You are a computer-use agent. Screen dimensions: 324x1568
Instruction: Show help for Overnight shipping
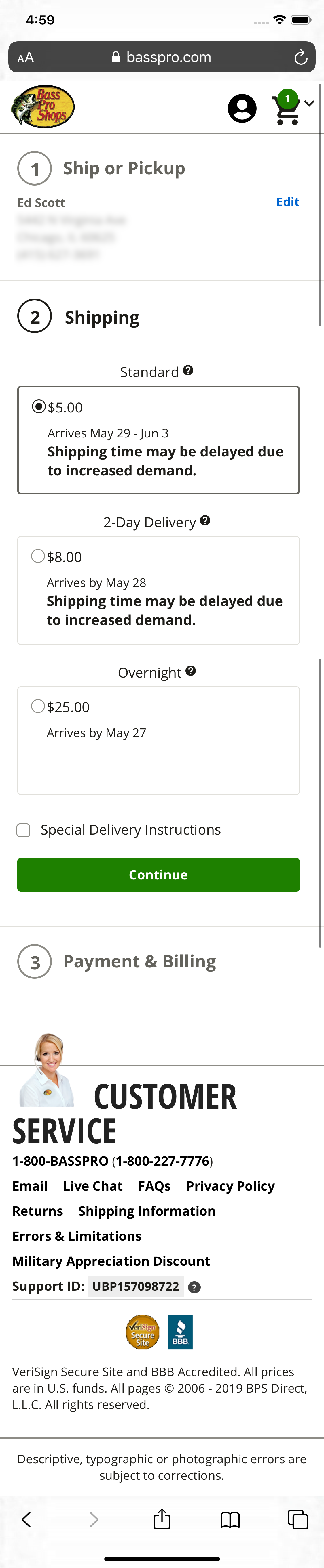coord(191,671)
